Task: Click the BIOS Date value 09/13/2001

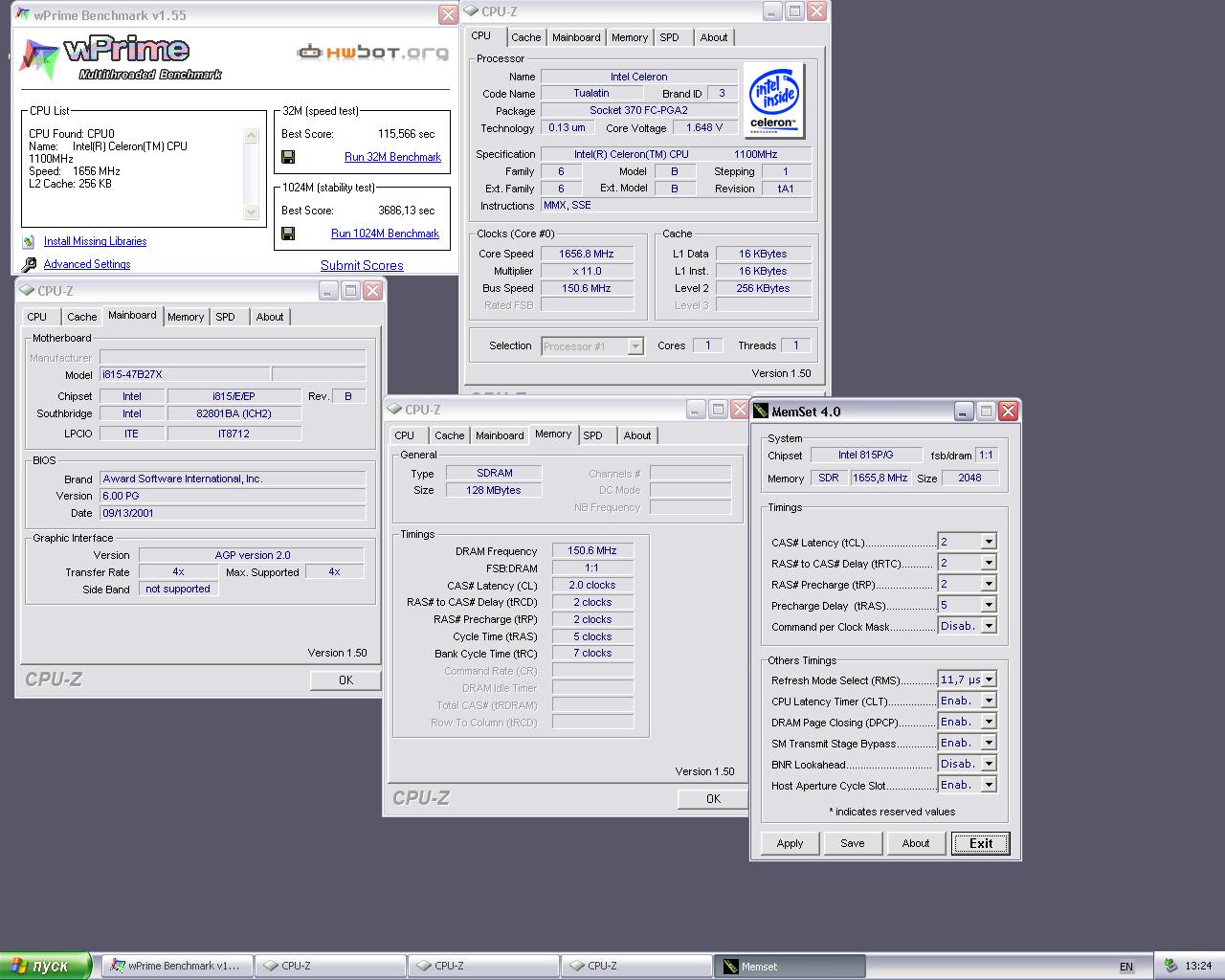Action: 233,513
